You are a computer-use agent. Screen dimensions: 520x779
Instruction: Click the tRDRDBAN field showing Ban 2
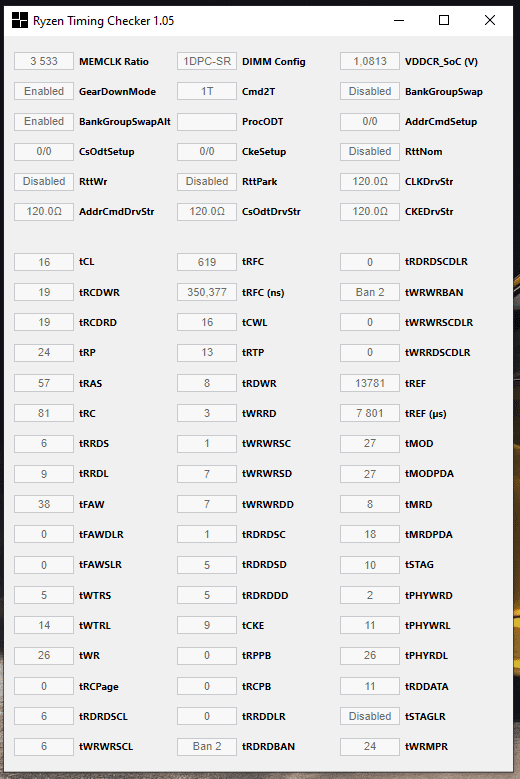pyautogui.click(x=207, y=746)
